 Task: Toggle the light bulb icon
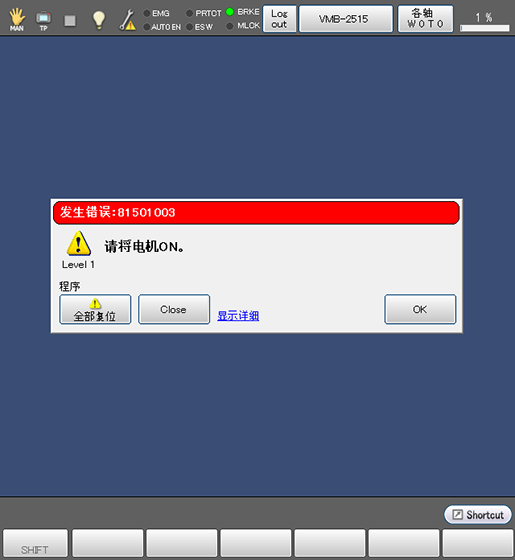99,20
